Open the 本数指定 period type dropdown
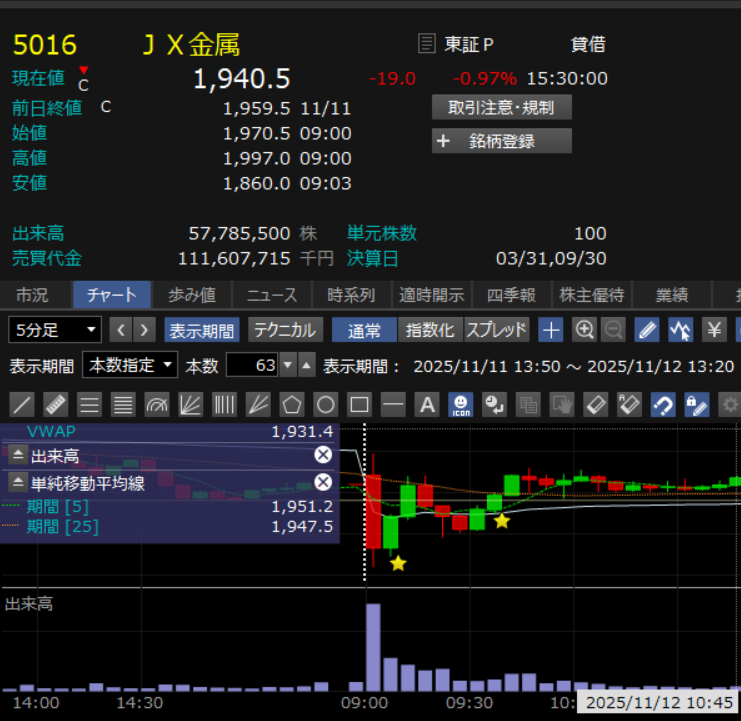Screen dimensions: 741x721 (130, 365)
